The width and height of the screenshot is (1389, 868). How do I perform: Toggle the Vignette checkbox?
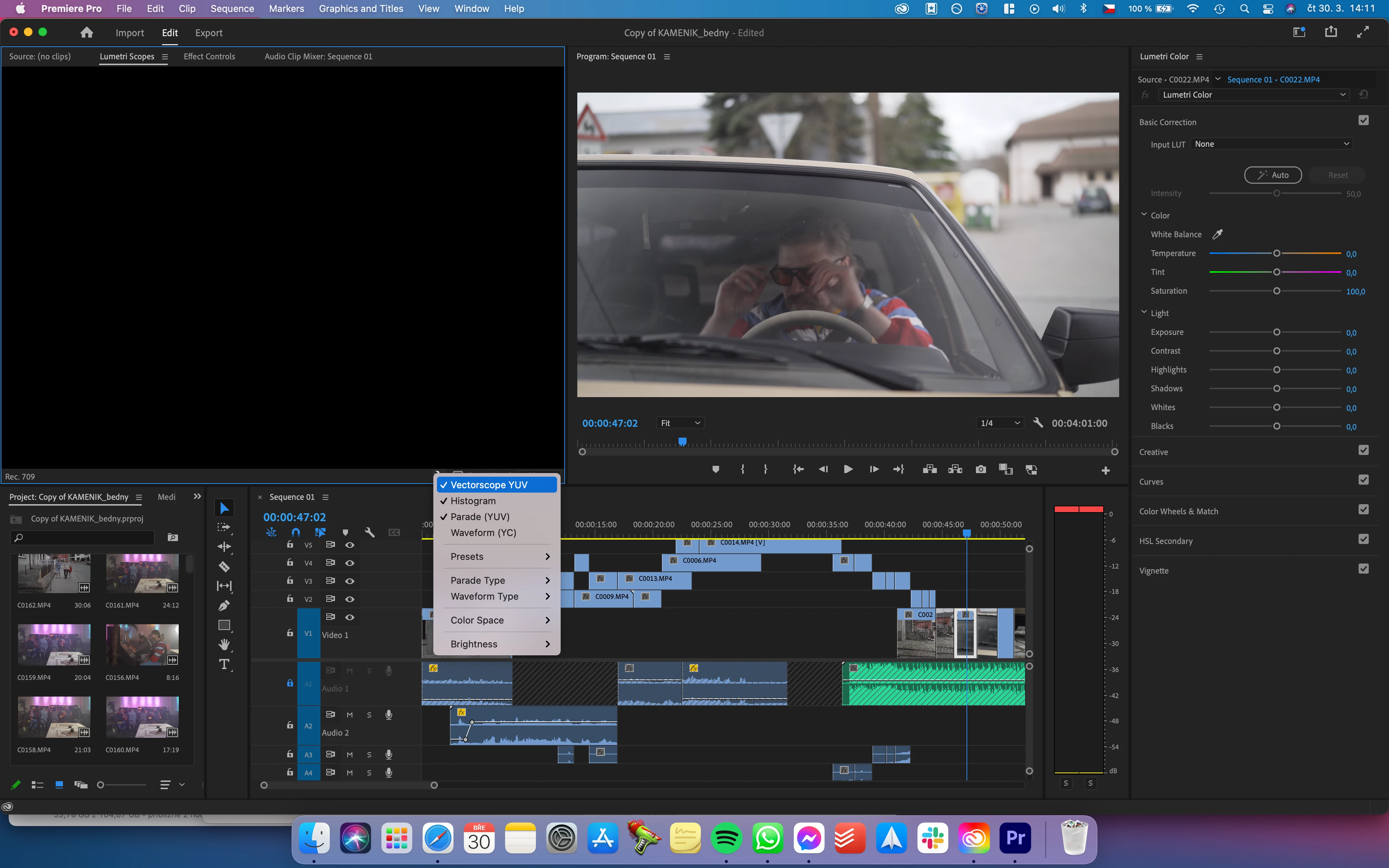point(1364,569)
